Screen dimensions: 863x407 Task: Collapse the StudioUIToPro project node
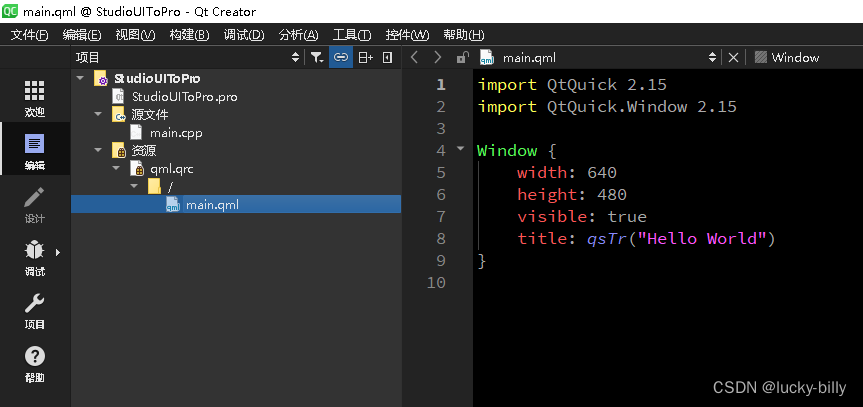coord(81,78)
